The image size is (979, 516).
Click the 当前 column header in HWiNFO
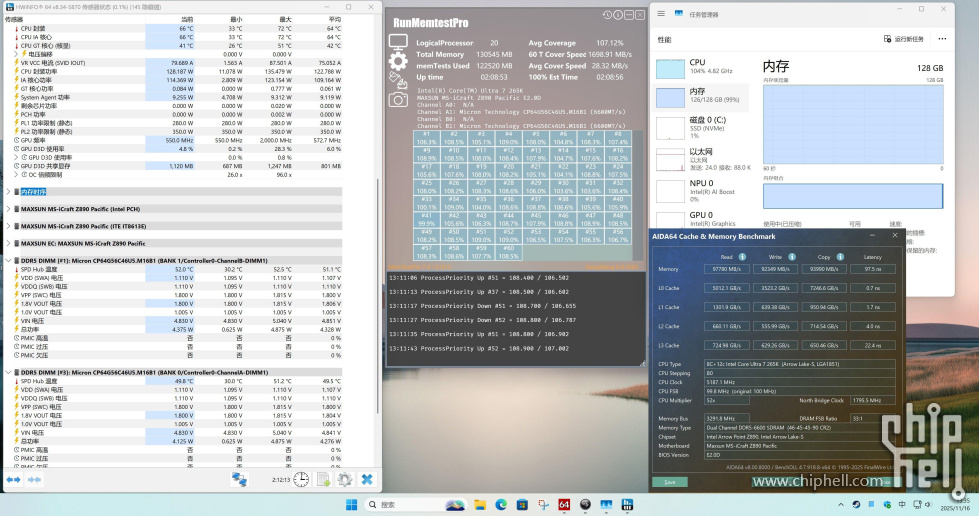point(187,19)
